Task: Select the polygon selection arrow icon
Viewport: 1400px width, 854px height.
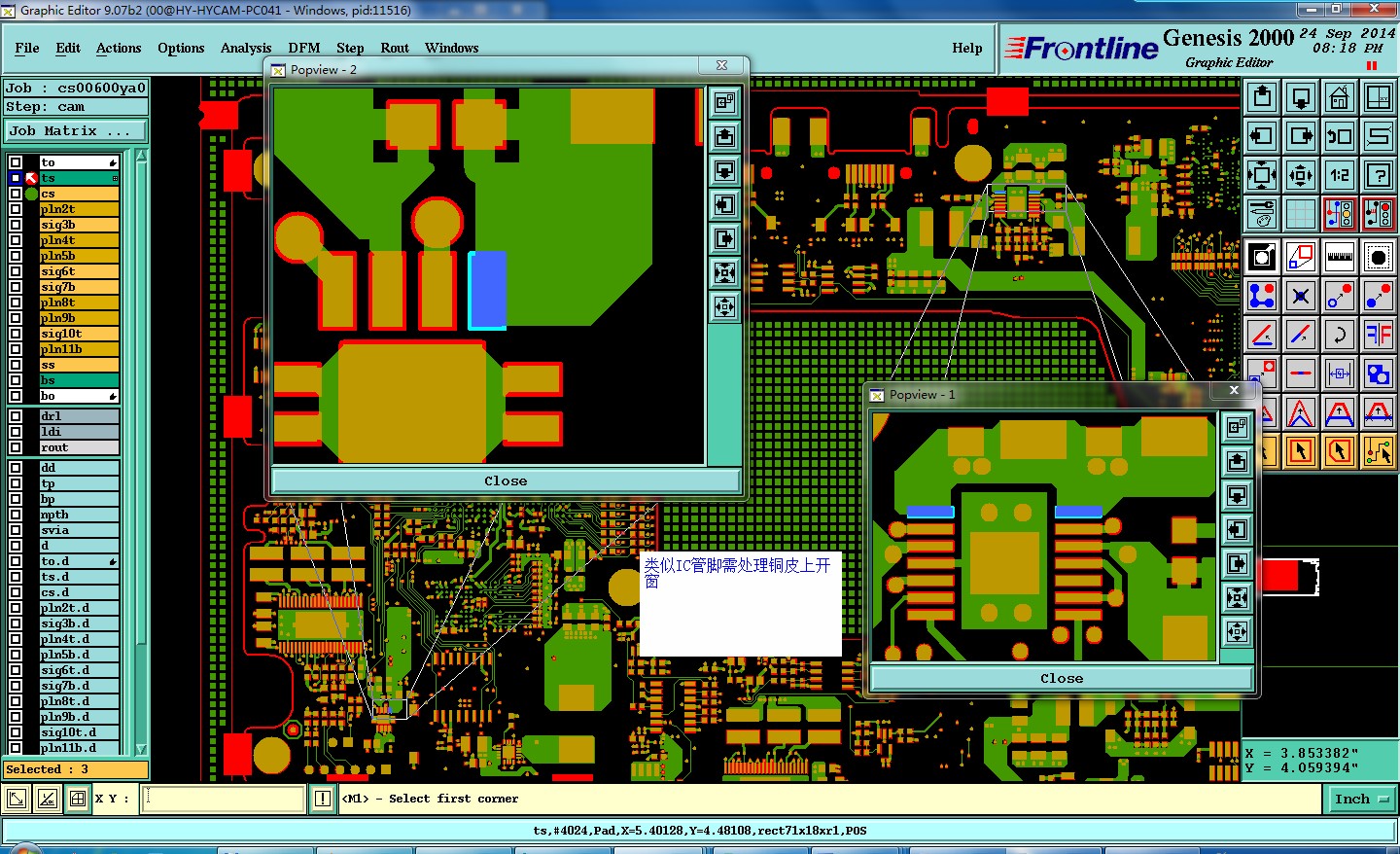Action: tap(1340, 450)
